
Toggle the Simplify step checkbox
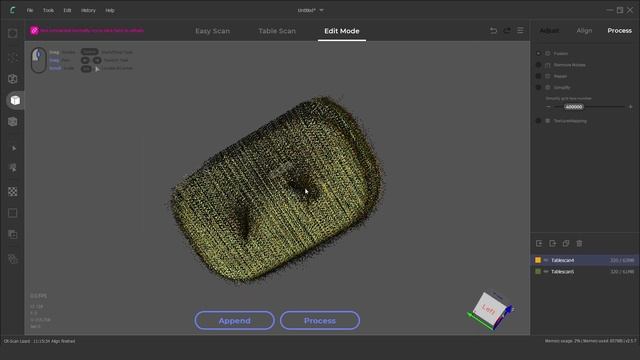point(538,87)
